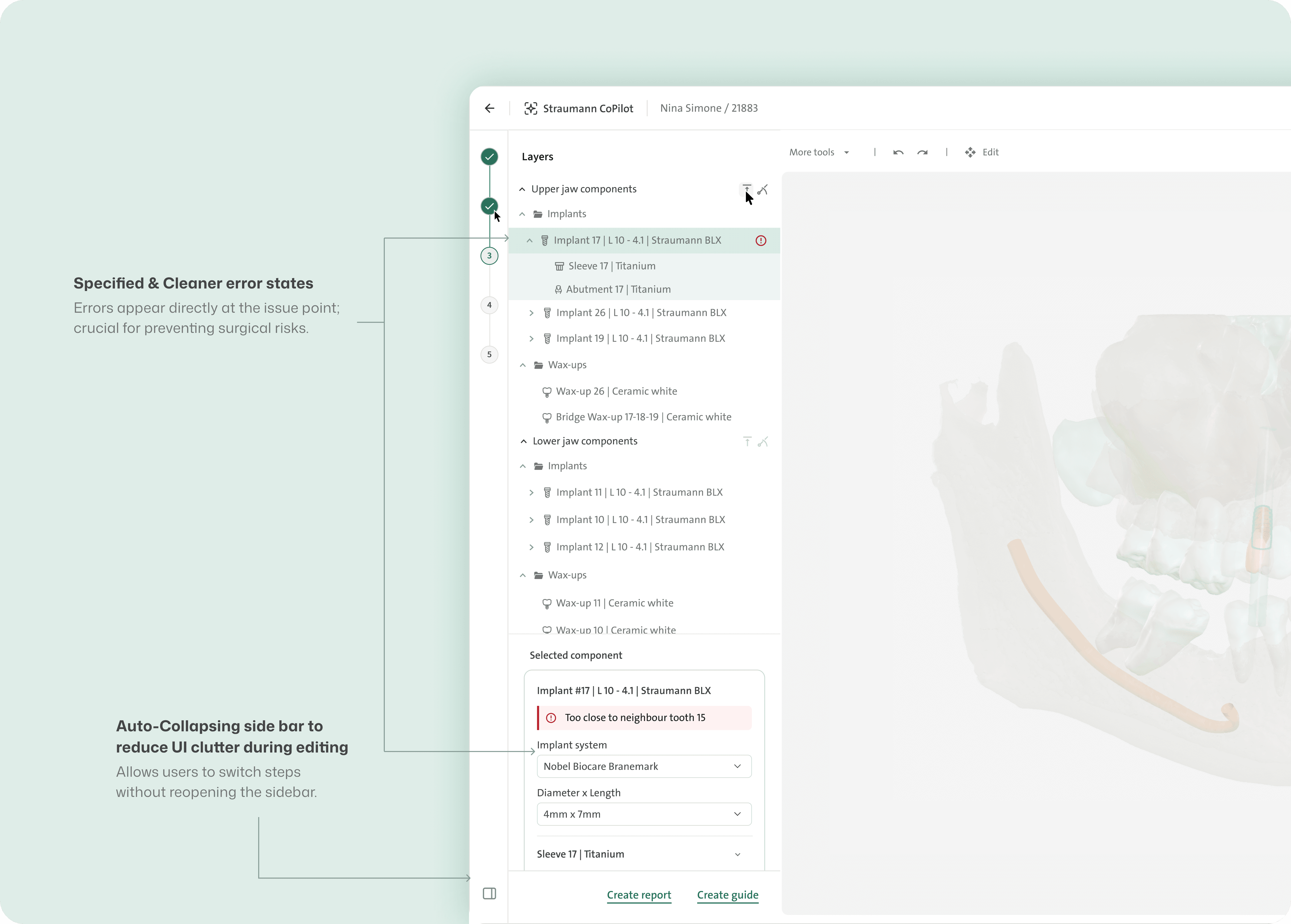Open the More tools dropdown menu

coord(818,153)
